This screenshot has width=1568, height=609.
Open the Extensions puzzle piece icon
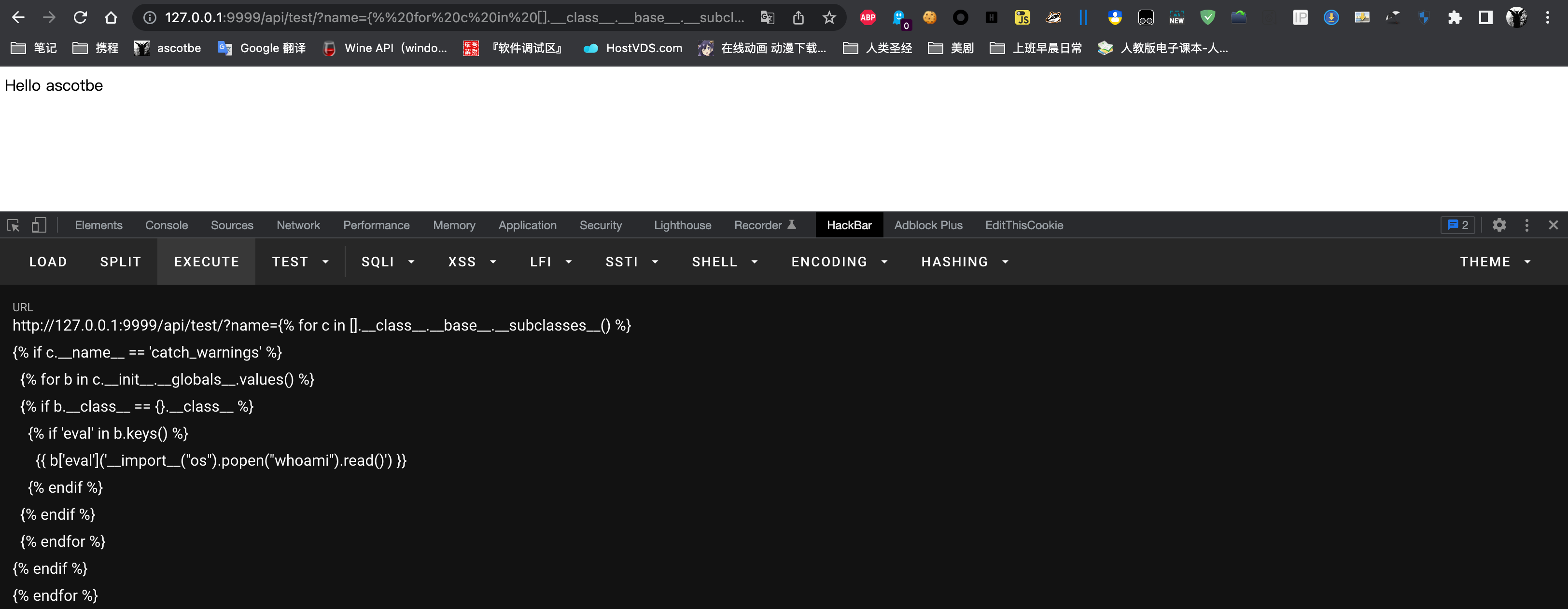point(1454,18)
